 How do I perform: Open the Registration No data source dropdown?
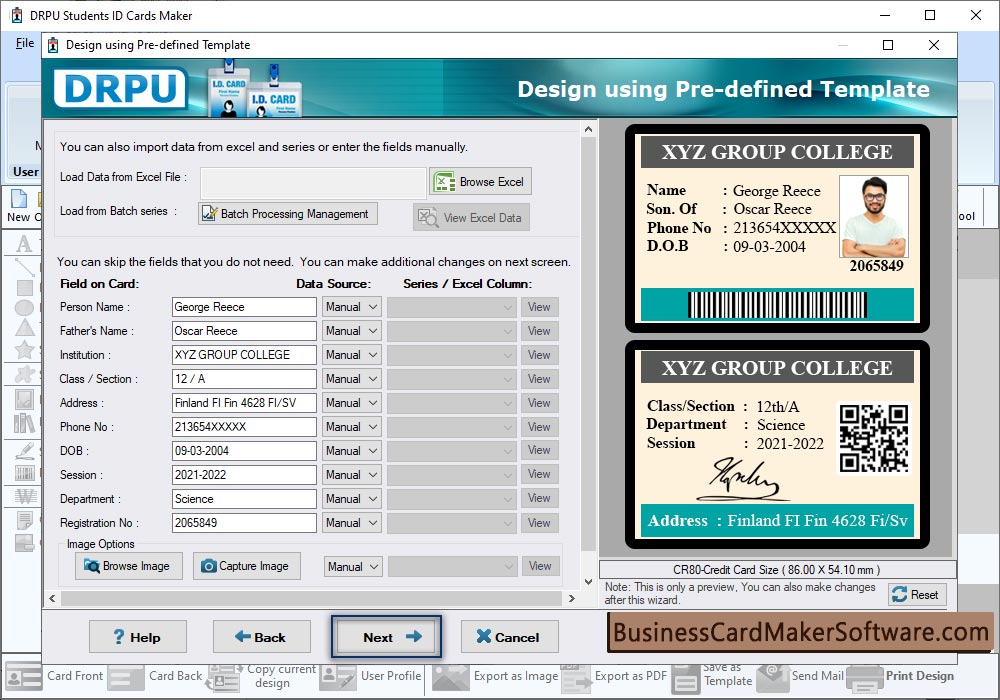pos(352,523)
